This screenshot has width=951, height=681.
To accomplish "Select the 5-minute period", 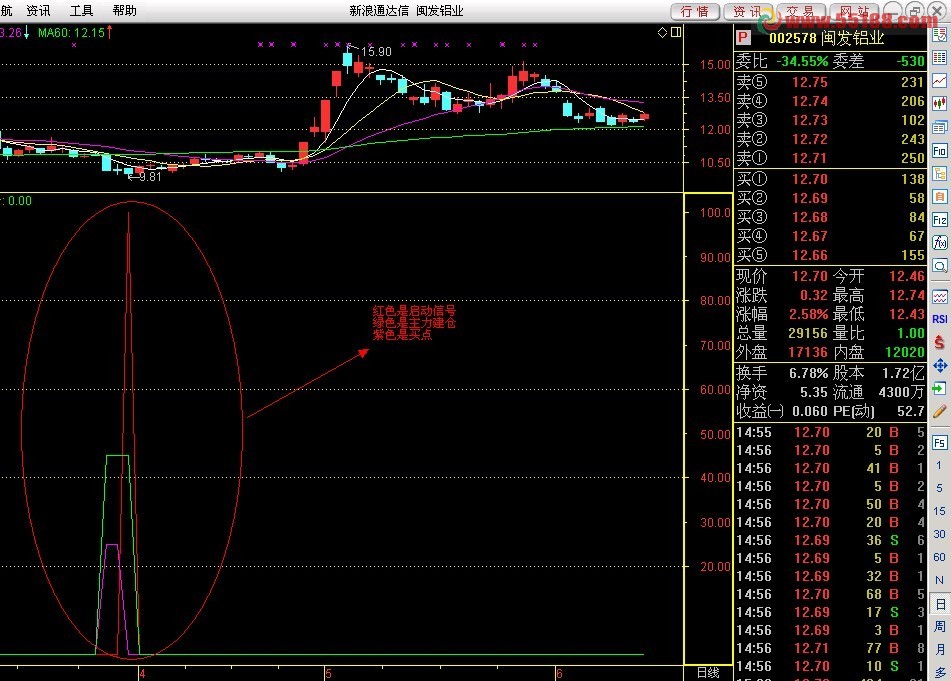I will pos(939,488).
